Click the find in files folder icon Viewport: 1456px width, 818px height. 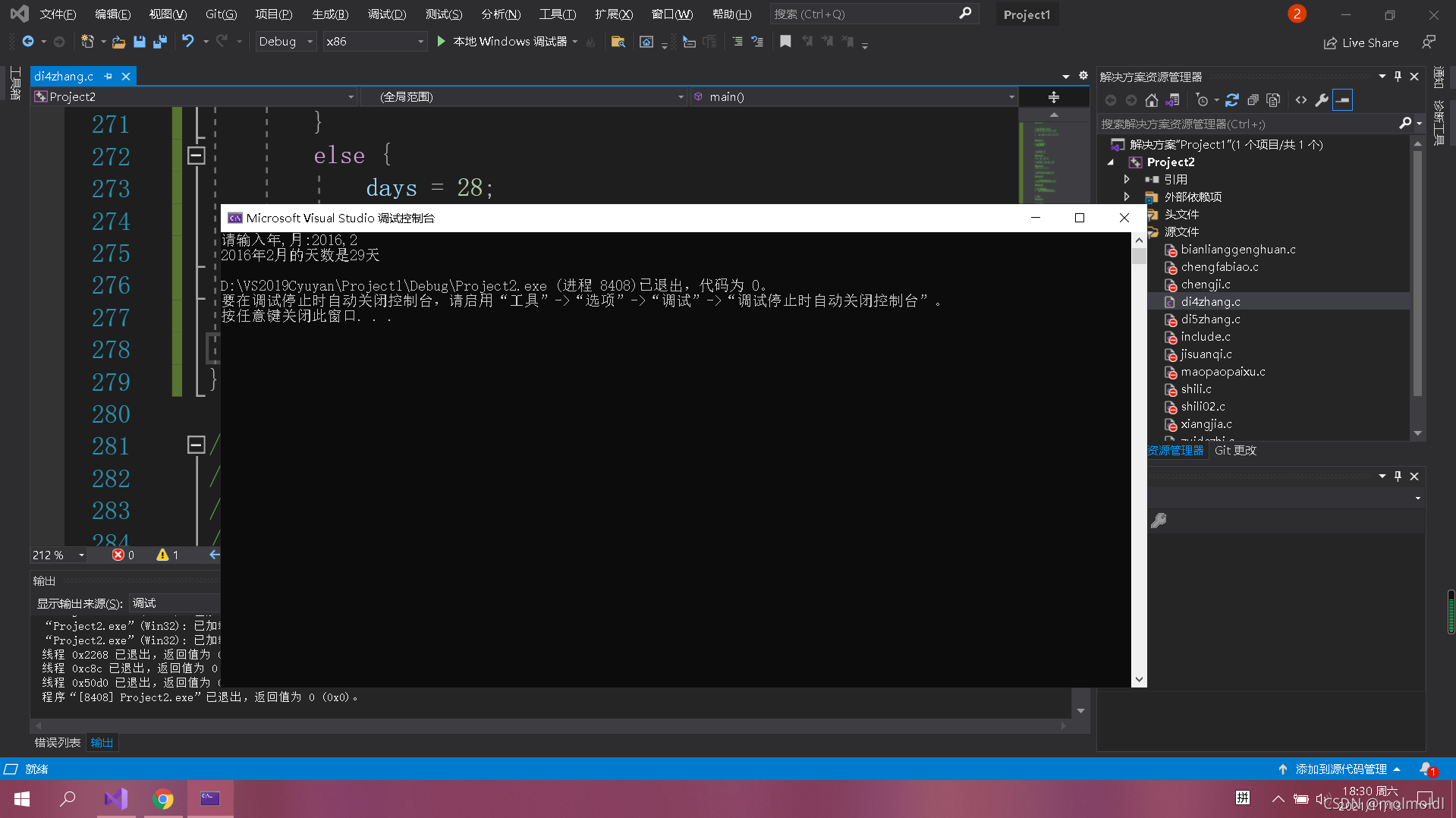click(x=618, y=42)
